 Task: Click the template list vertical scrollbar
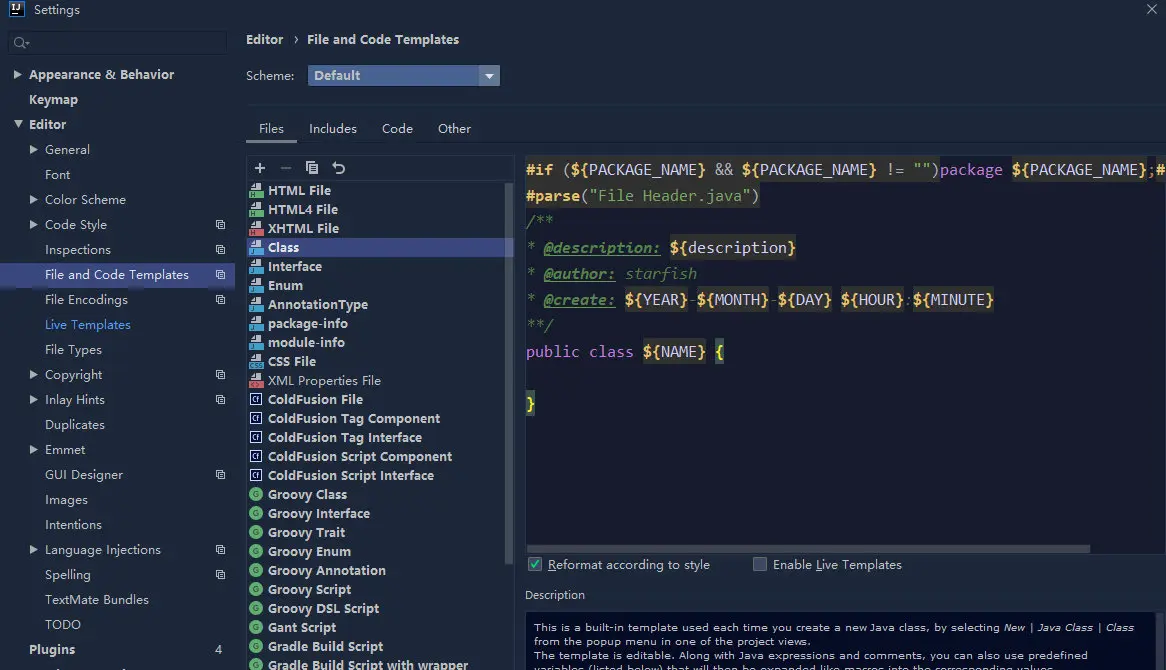(x=509, y=372)
